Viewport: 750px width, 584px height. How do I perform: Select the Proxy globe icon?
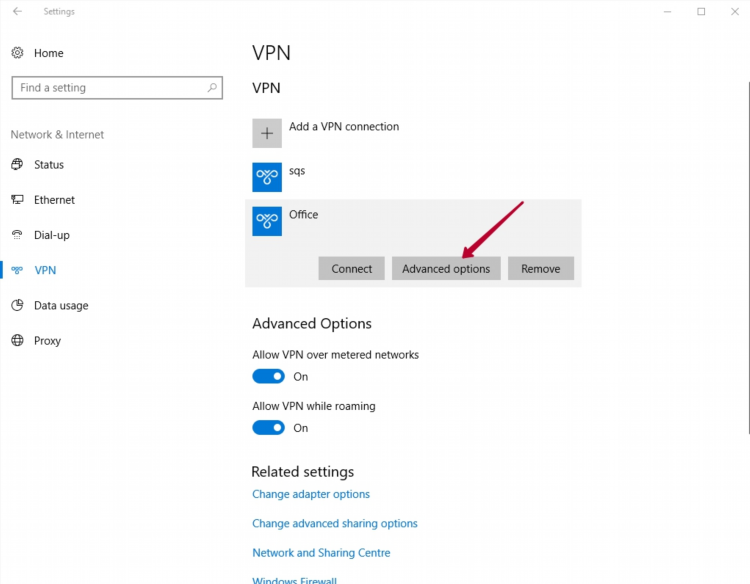[17, 341]
